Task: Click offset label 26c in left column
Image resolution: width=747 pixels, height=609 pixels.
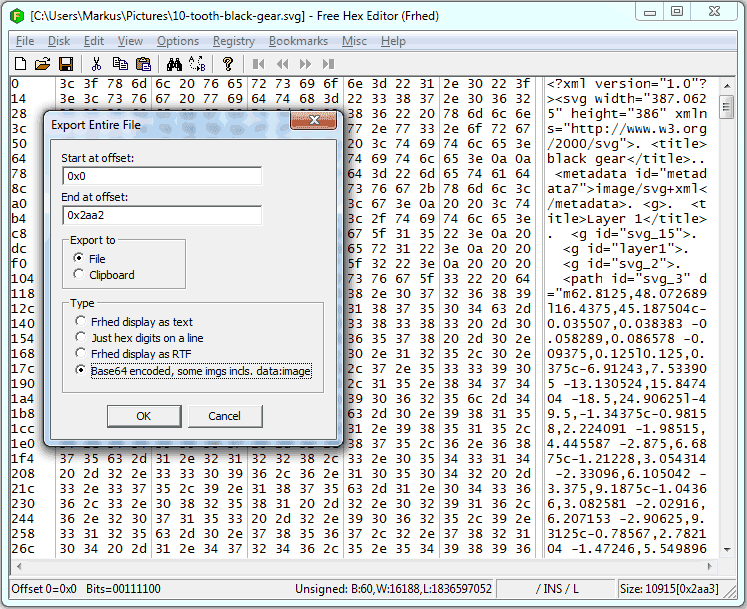Action: click(23, 549)
